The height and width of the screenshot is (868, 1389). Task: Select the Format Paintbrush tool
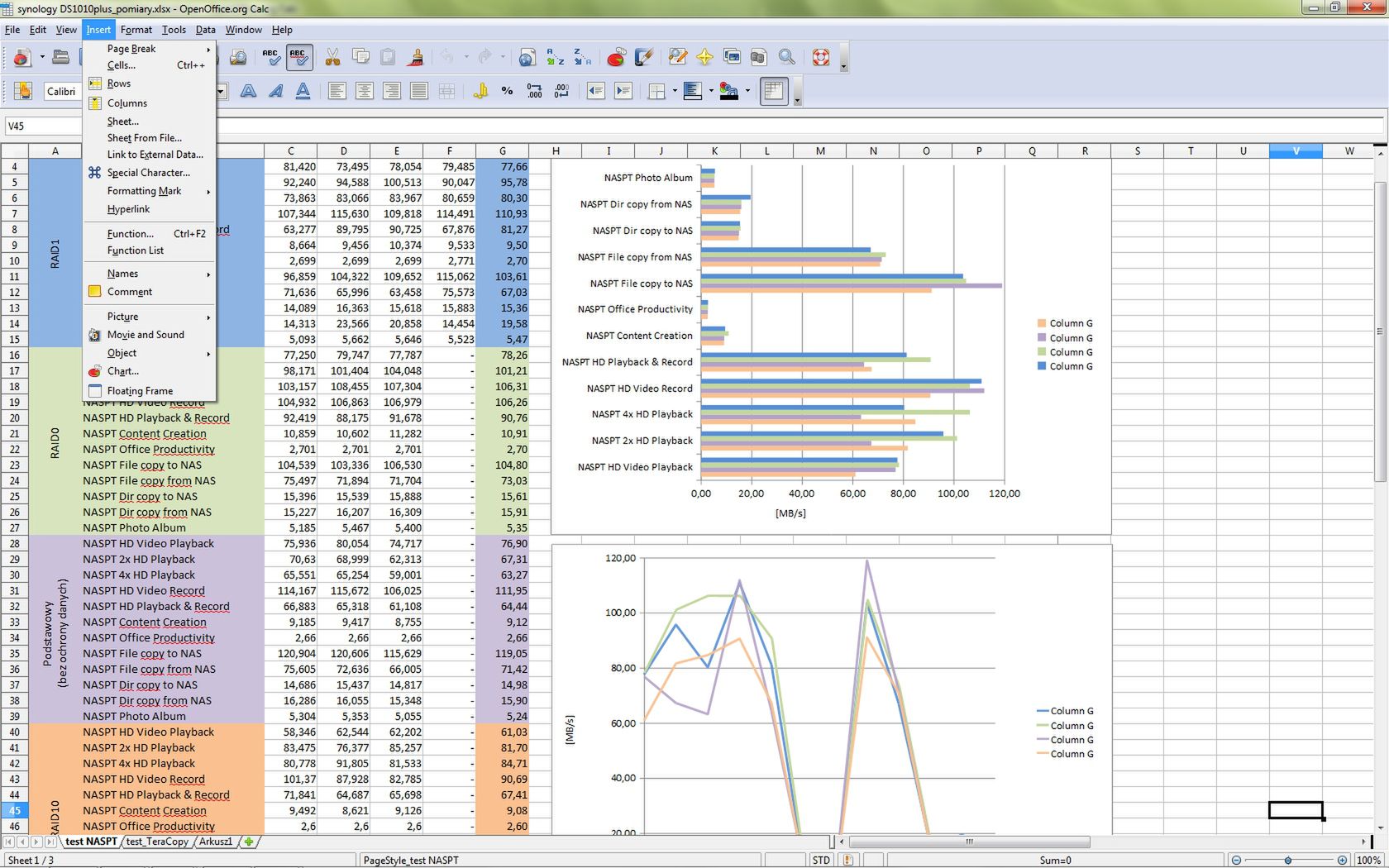pos(416,57)
